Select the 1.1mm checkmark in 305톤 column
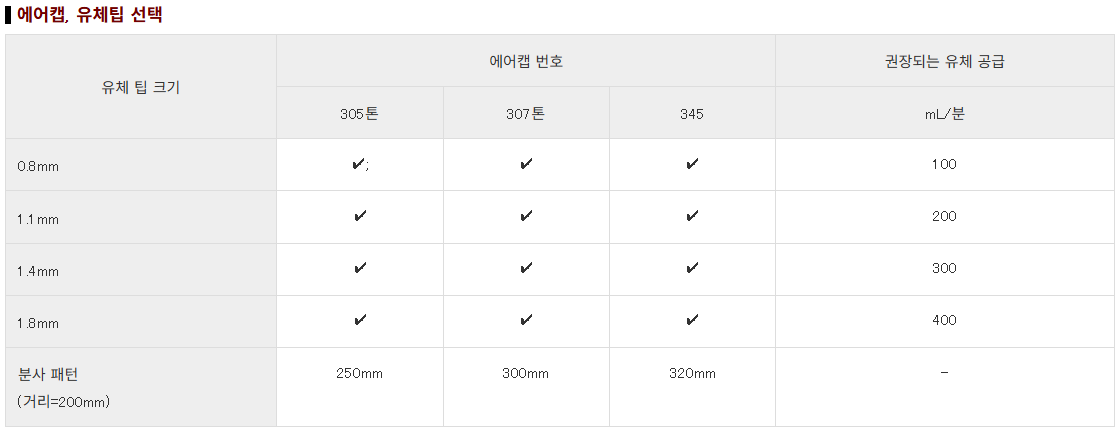Viewport: 1120px width, 433px height. click(360, 217)
